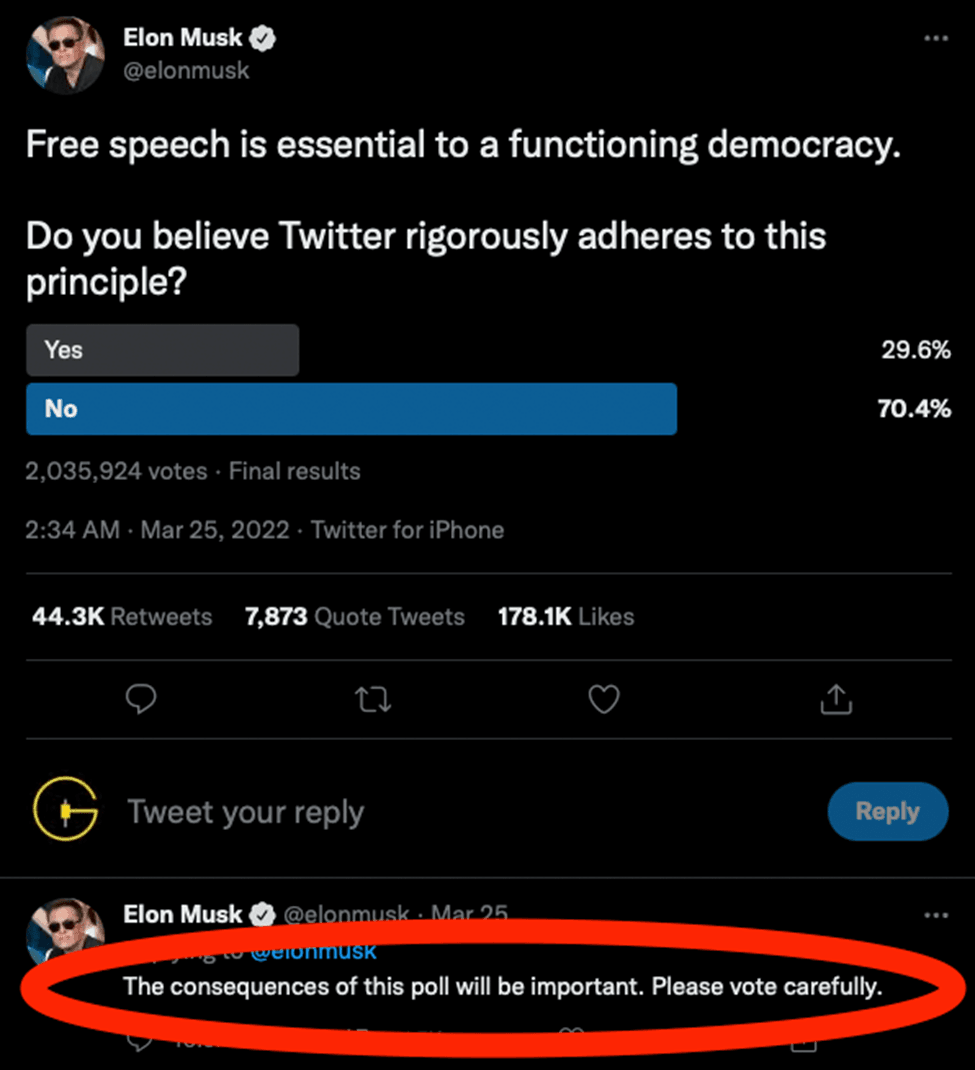Open Elon Musk's profile picture
The width and height of the screenshot is (975, 1070).
(64, 56)
